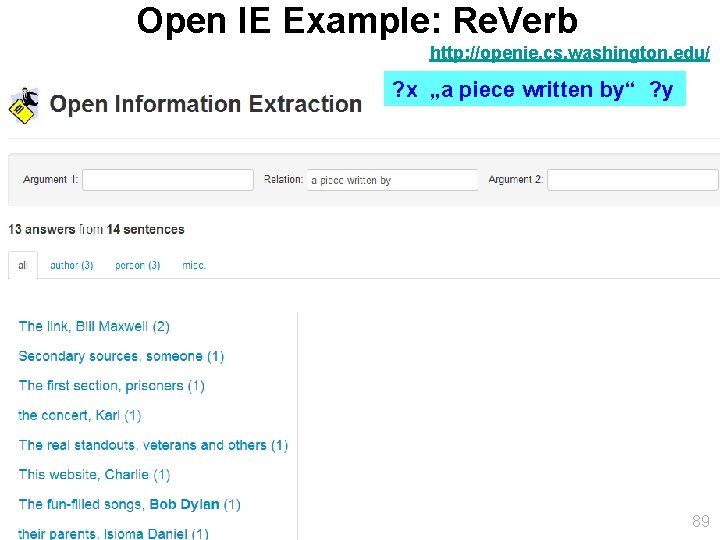Switch to the 'author (3)' tab

coord(72,265)
